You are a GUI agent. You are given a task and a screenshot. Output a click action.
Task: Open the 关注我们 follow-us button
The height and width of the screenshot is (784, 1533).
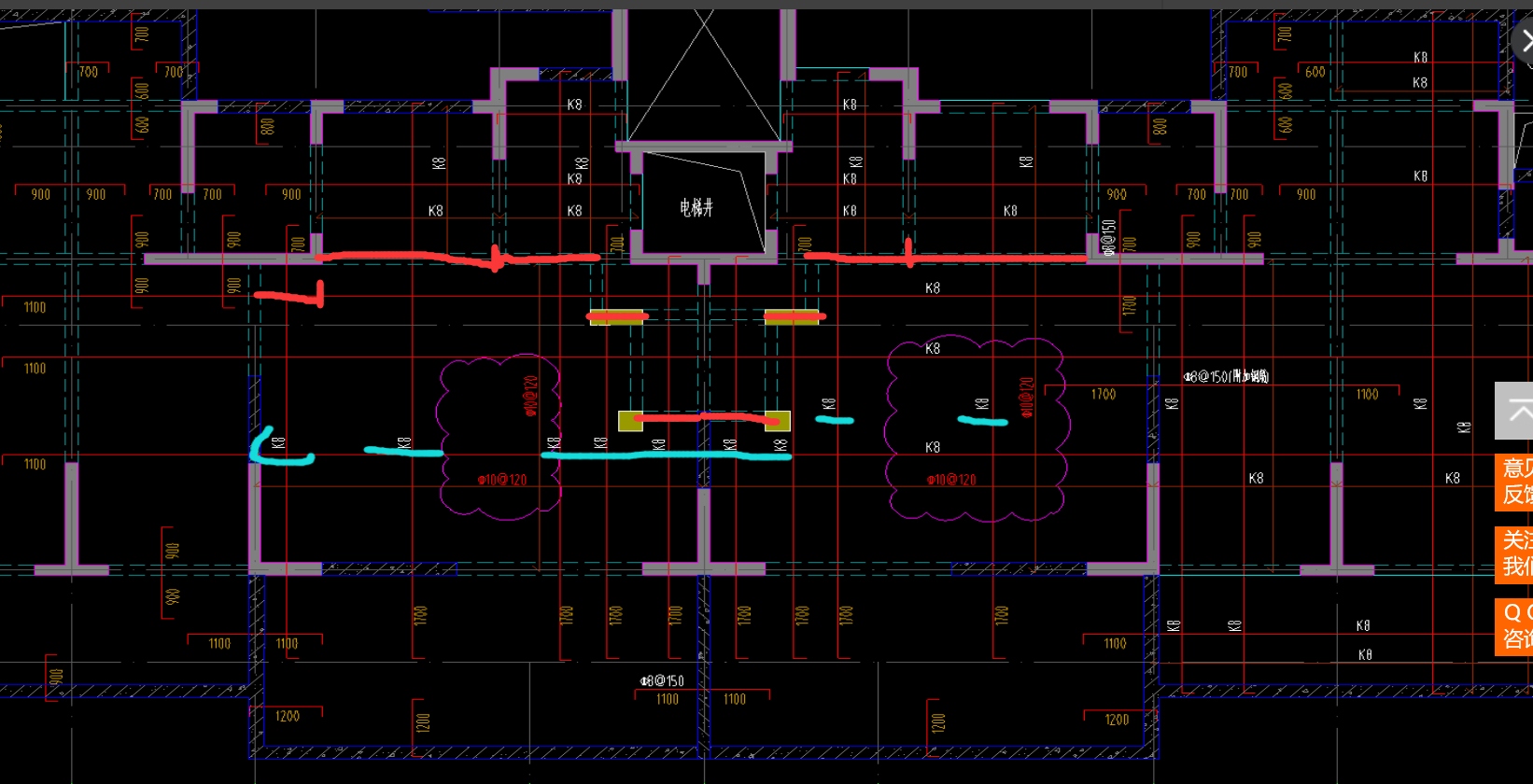1514,554
